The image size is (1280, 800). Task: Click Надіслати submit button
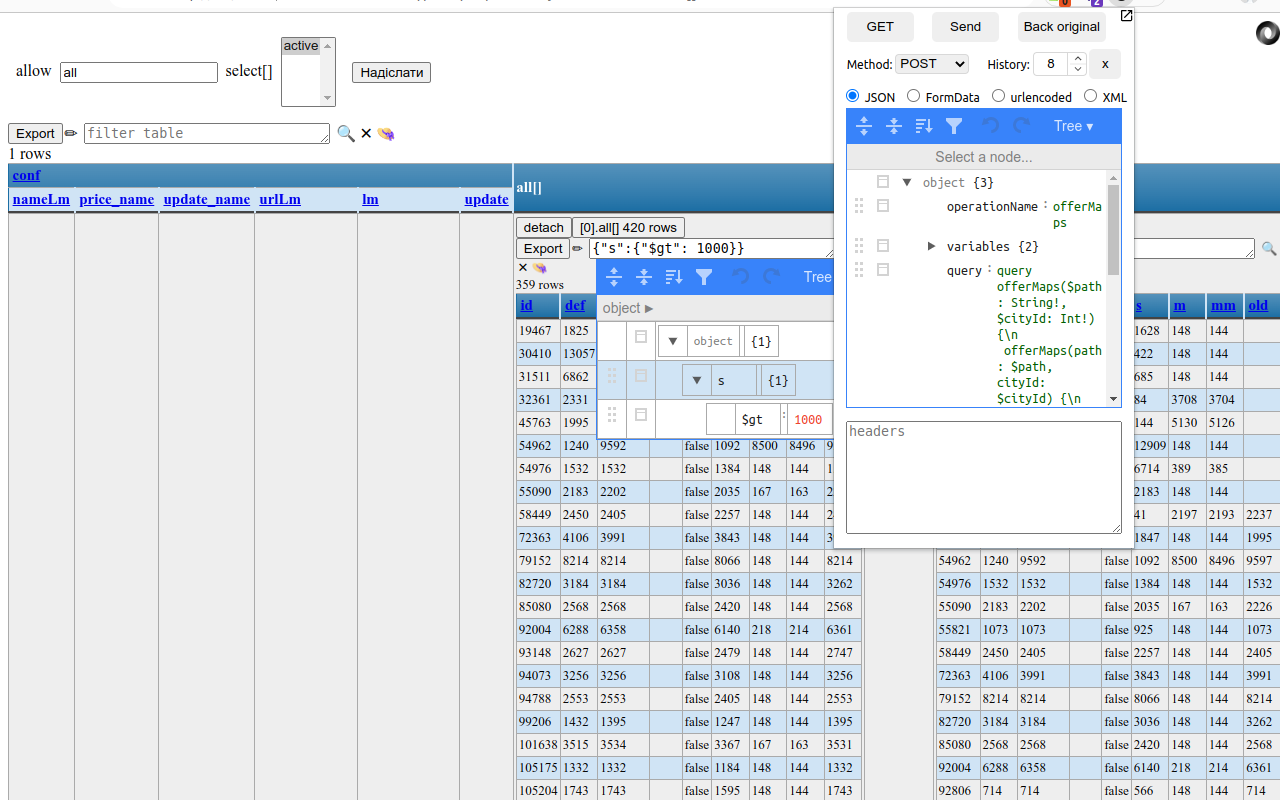click(391, 72)
